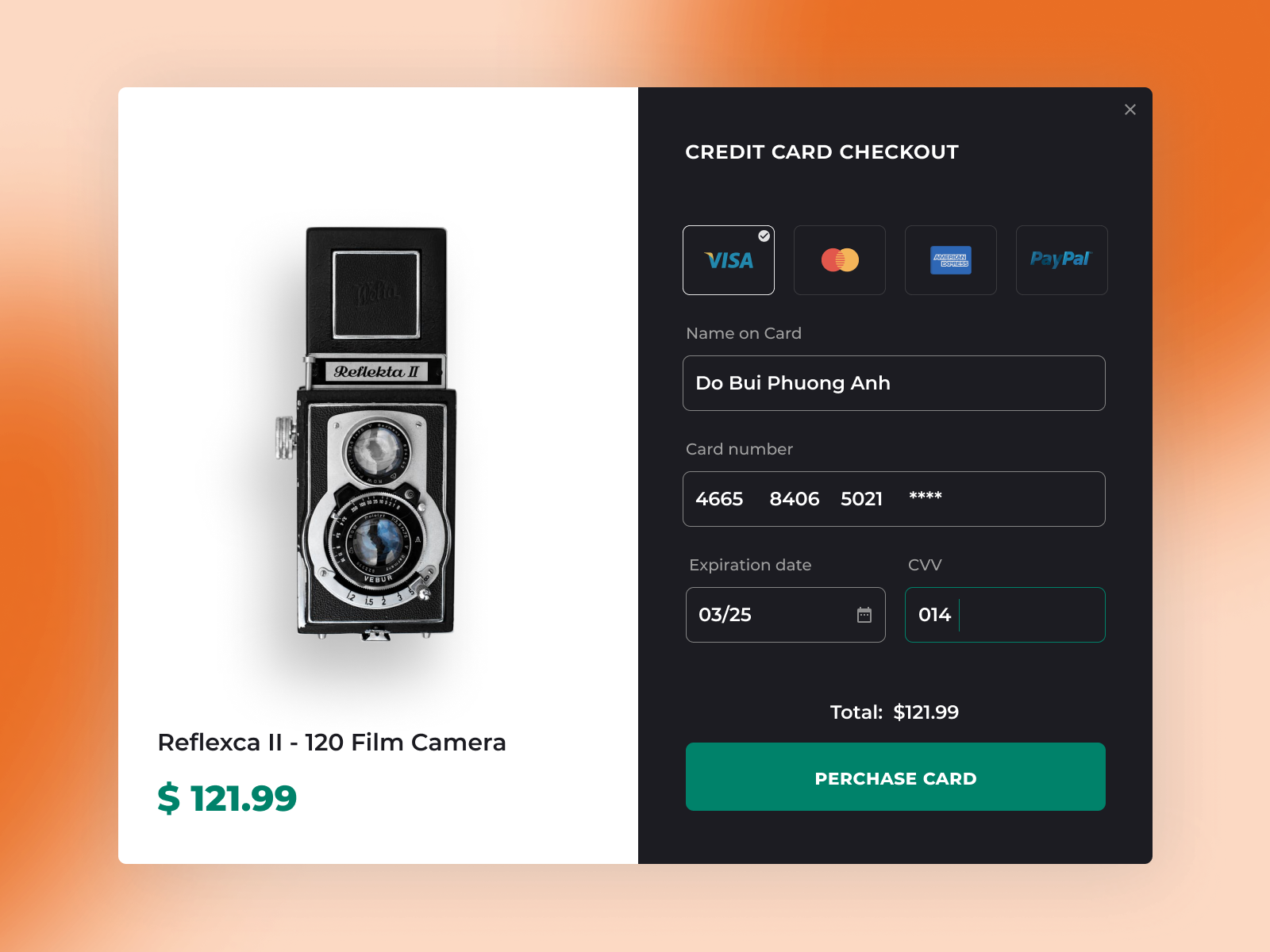Click the green $121.99 price text
This screenshot has height=952, width=1270.
click(x=228, y=799)
